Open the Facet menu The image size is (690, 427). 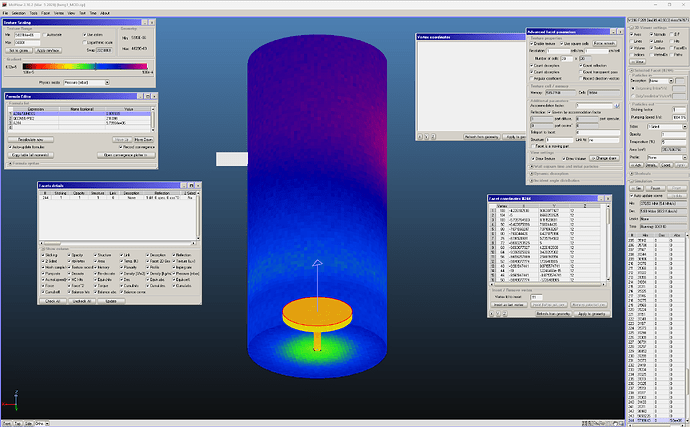pos(45,13)
